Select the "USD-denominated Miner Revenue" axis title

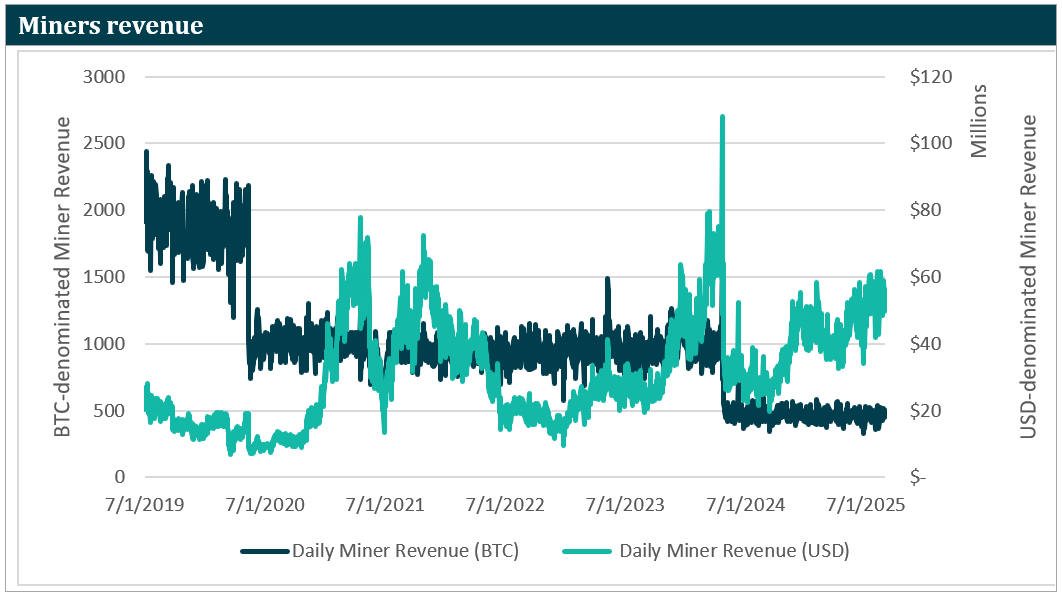tap(1028, 277)
